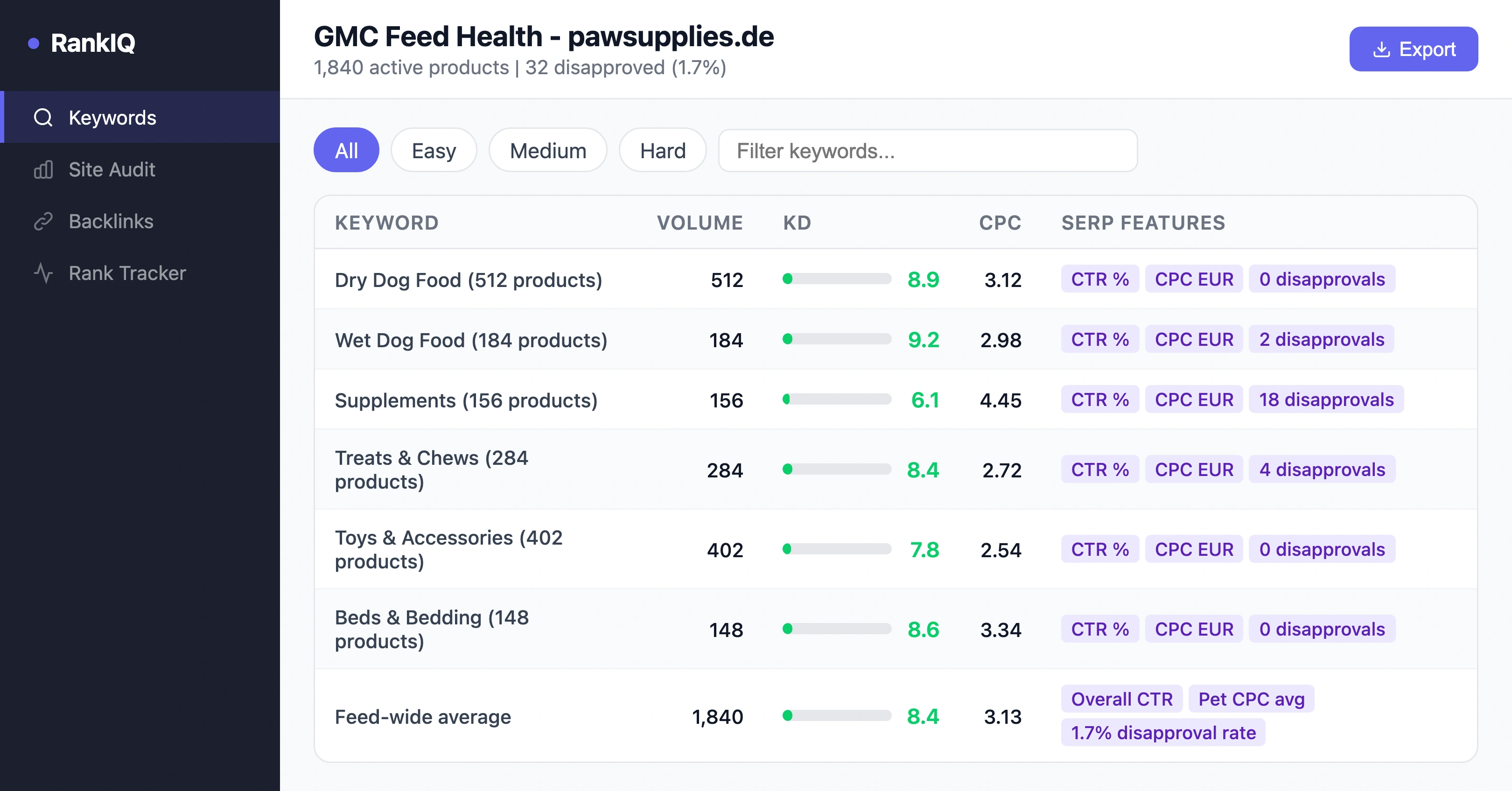Enable the Medium difficulty filter
Screen dimensions: 1512x791
pos(547,150)
